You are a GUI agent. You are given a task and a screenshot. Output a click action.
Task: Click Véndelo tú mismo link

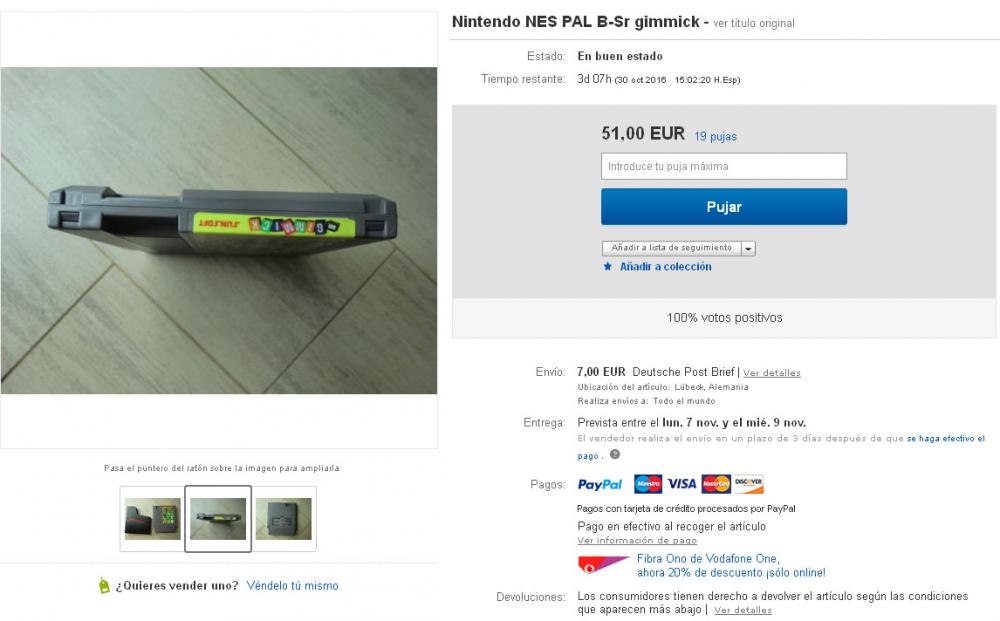click(293, 585)
